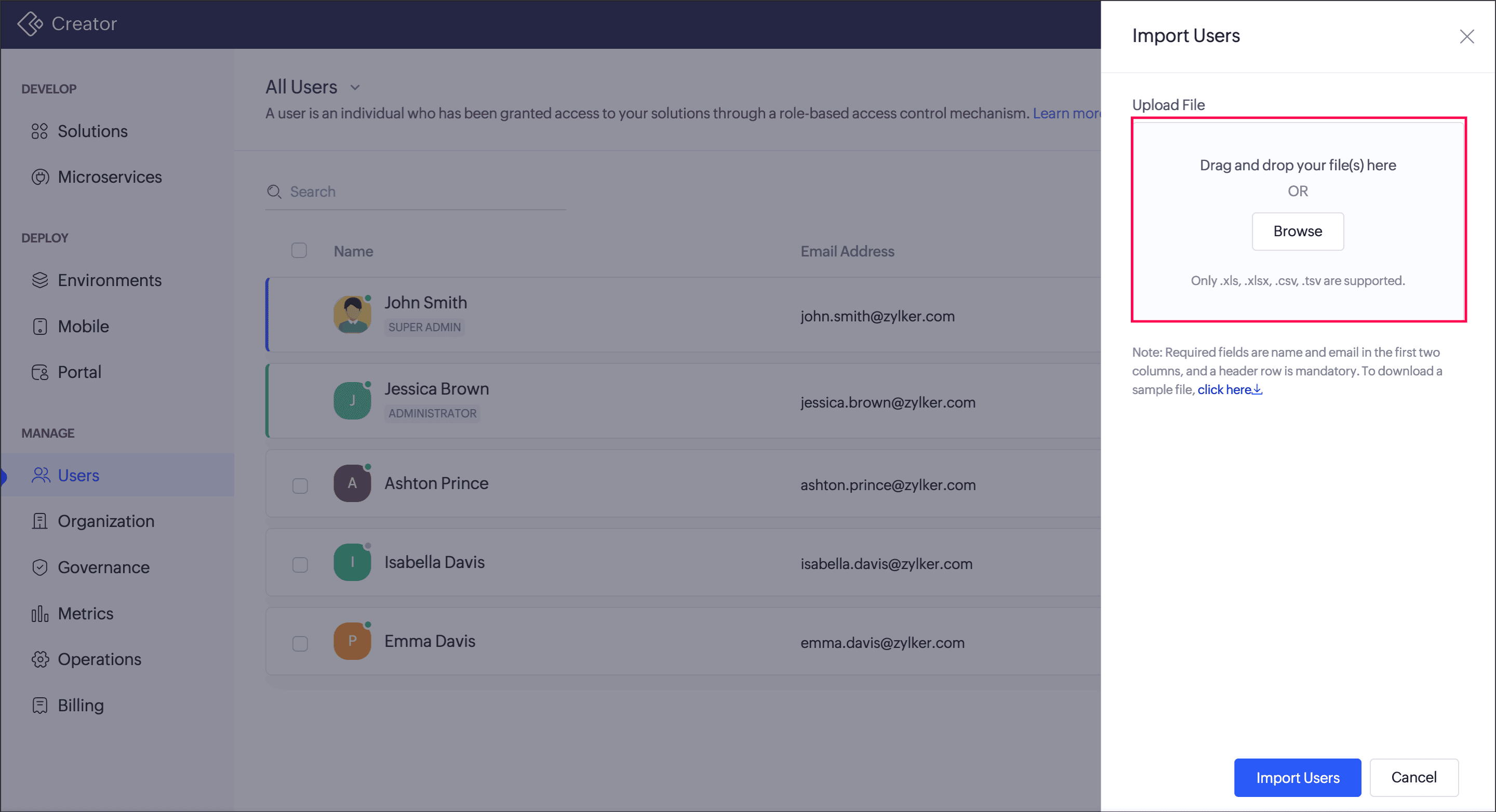Viewport: 1496px width, 812px height.
Task: Click the Cancel button
Action: [1413, 777]
